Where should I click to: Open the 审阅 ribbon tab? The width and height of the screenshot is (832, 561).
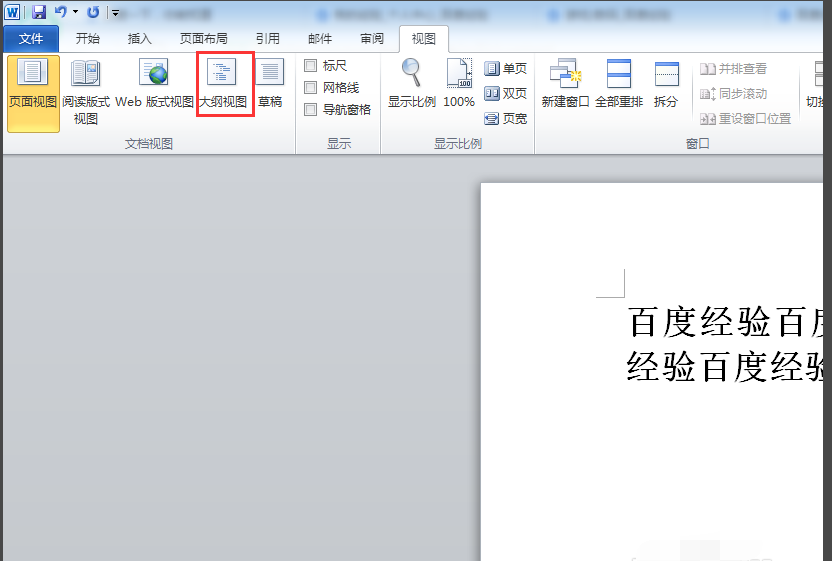(x=371, y=38)
